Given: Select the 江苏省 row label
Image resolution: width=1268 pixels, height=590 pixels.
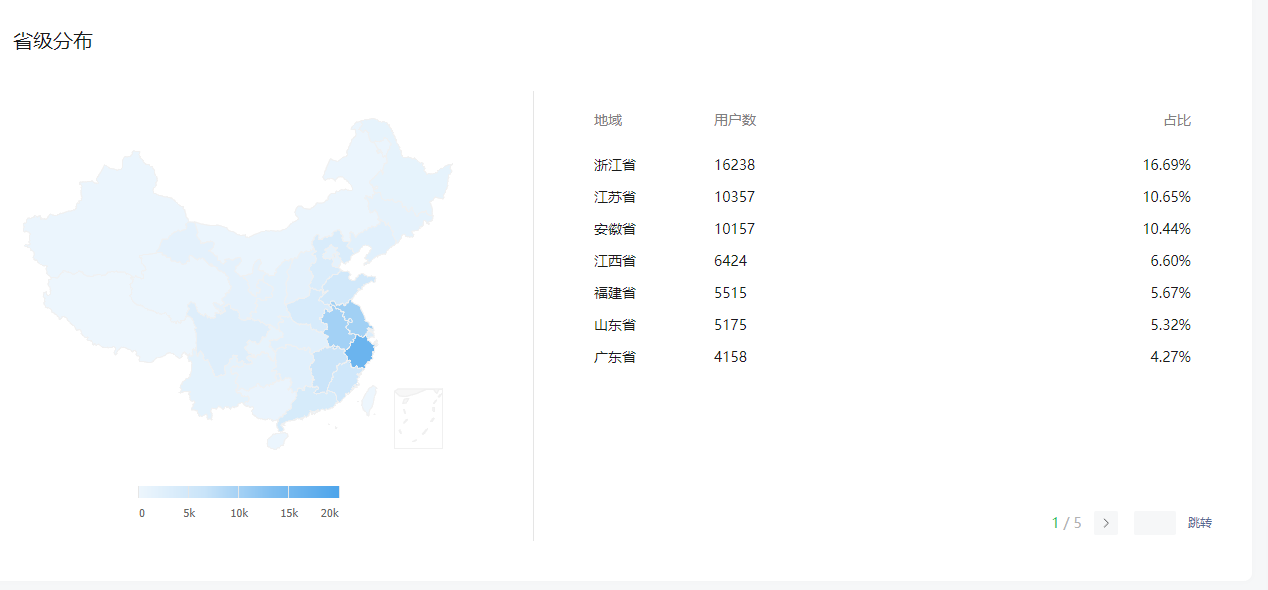Looking at the screenshot, I should pyautogui.click(x=615, y=197).
